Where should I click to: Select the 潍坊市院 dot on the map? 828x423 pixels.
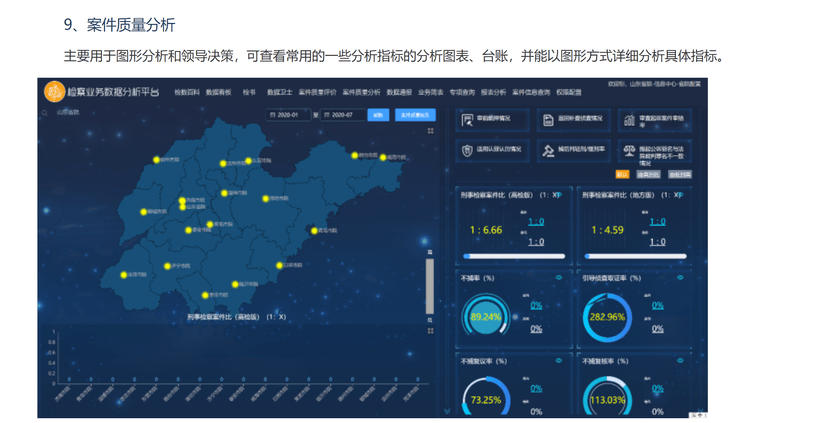point(266,199)
